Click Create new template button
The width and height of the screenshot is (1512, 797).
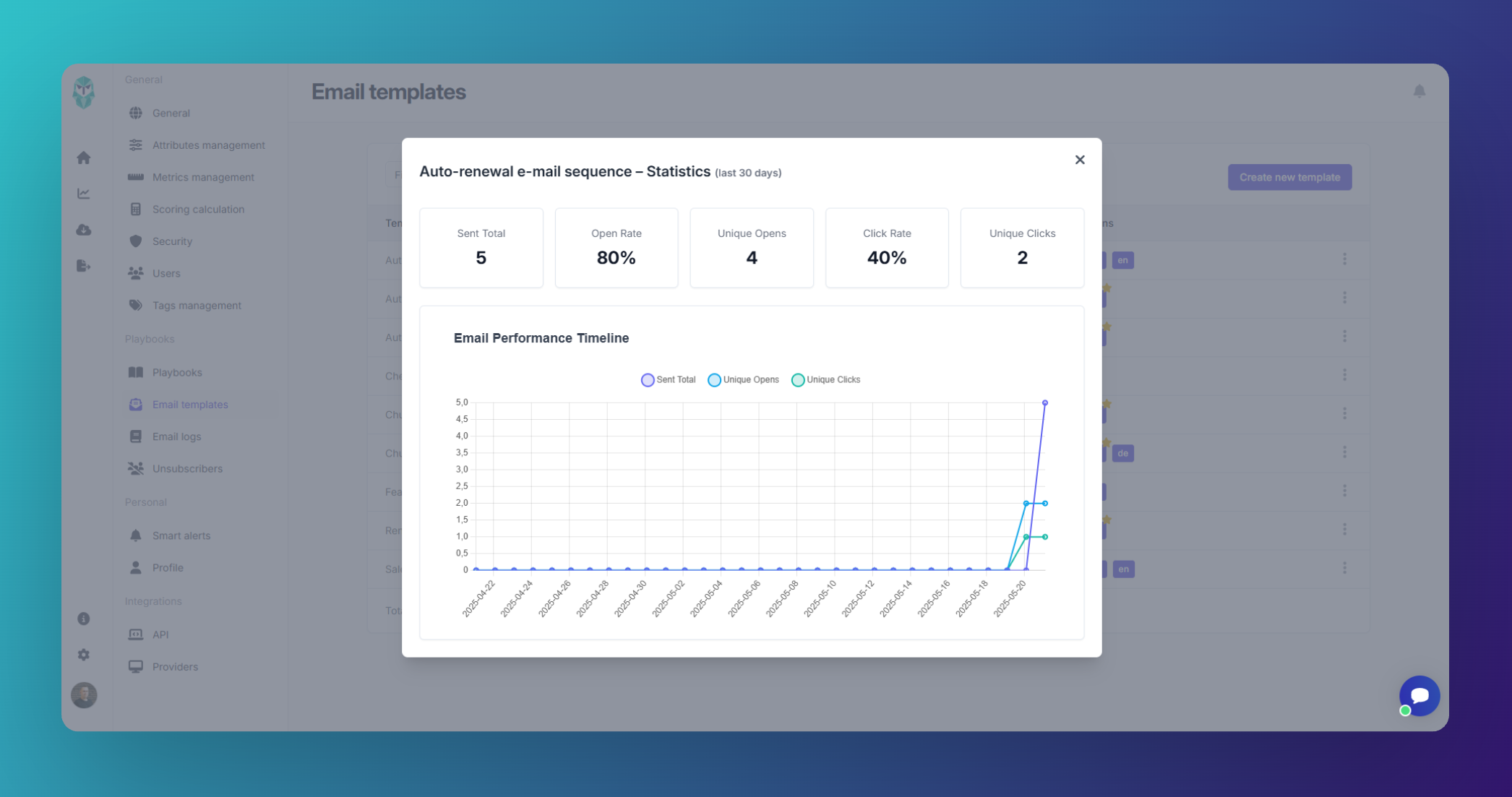click(x=1289, y=177)
